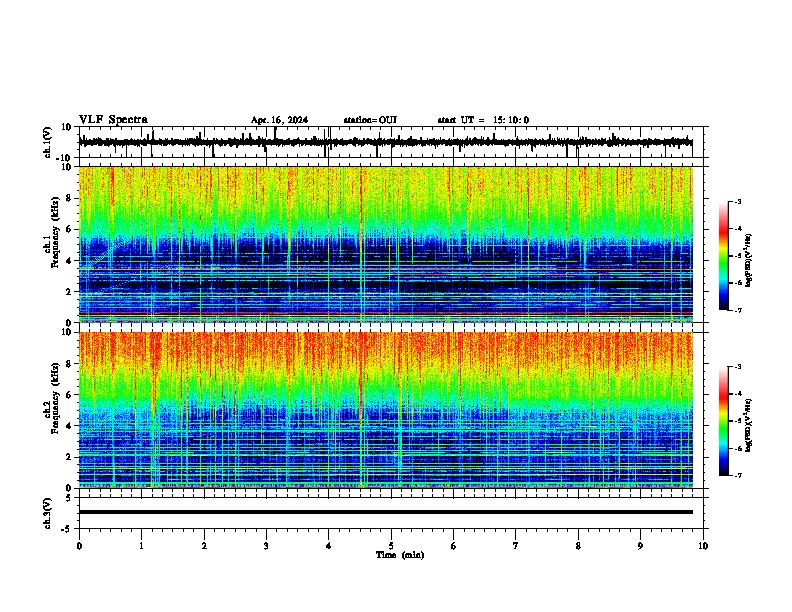Screen dimensions: 792x612
Task: Click the "Time (min)" axis label
Action: (x=400, y=555)
